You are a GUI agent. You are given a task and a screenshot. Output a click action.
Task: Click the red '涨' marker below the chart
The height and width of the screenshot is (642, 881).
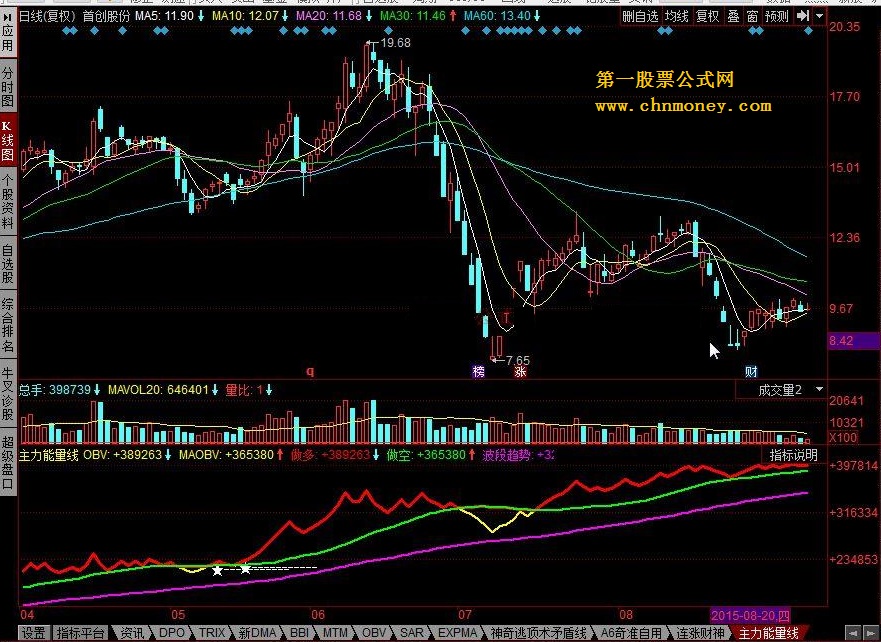pos(520,371)
